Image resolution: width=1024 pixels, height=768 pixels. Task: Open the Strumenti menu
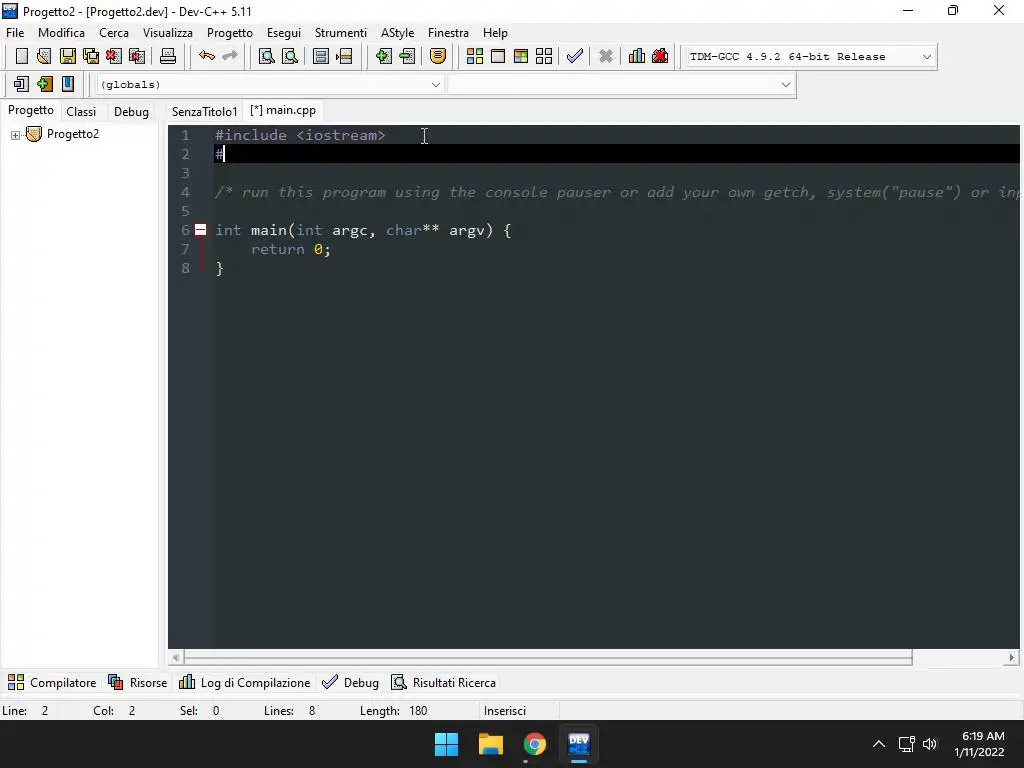pos(341,33)
